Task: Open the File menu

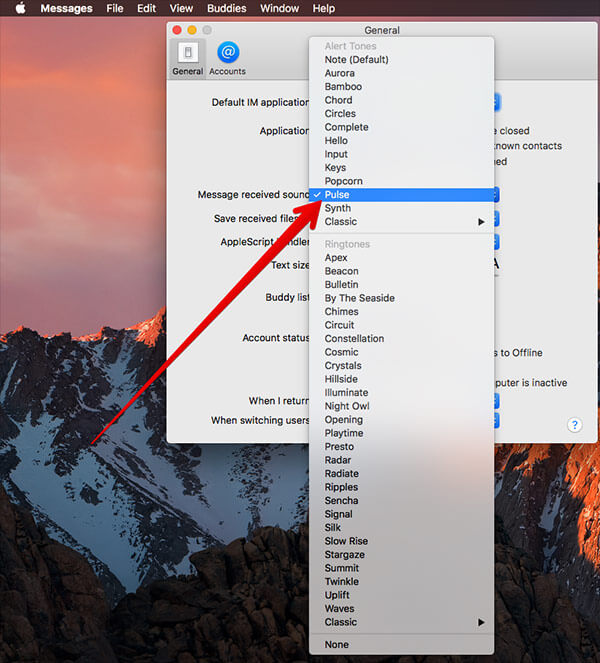Action: [x=115, y=8]
